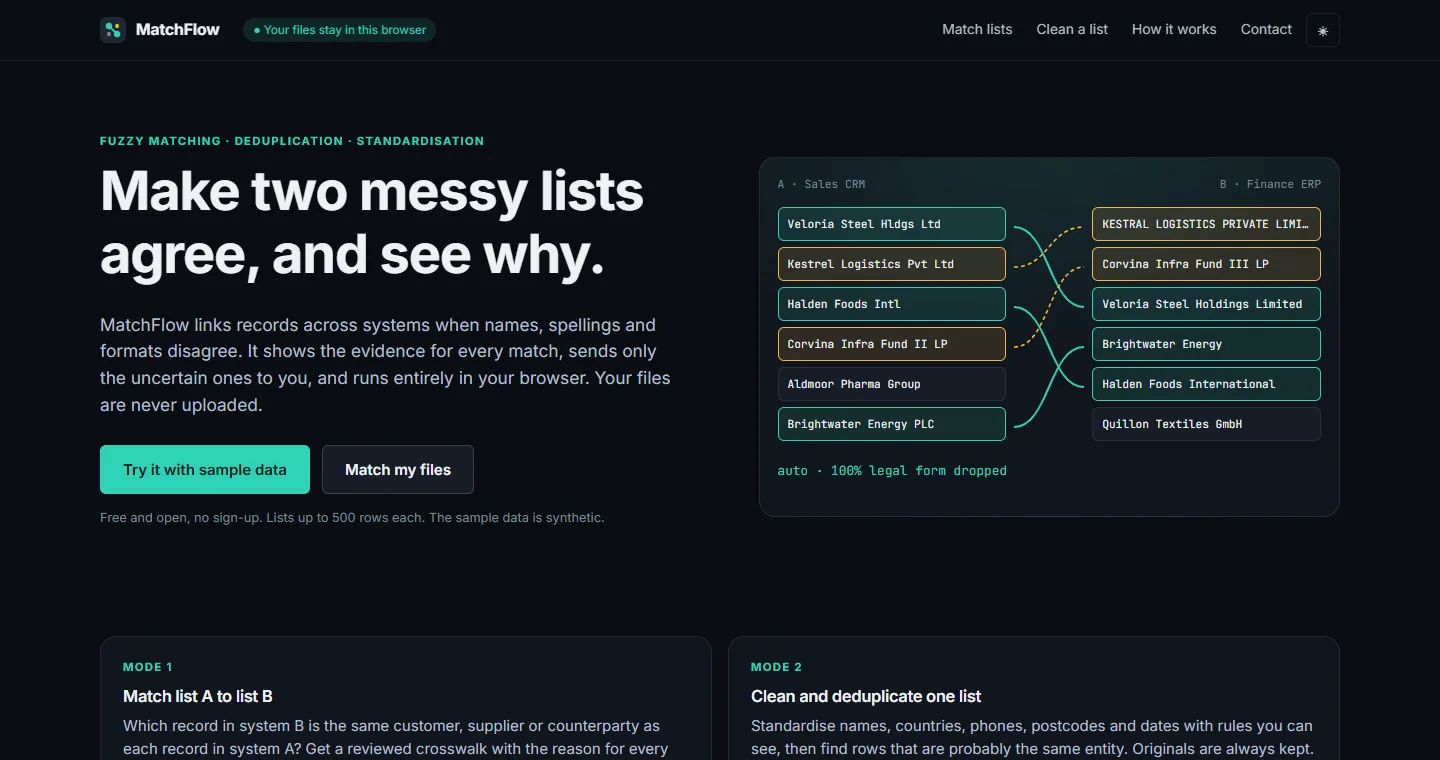Select the Brightwater Energy record in list B
The image size is (1440, 760).
1206,344
